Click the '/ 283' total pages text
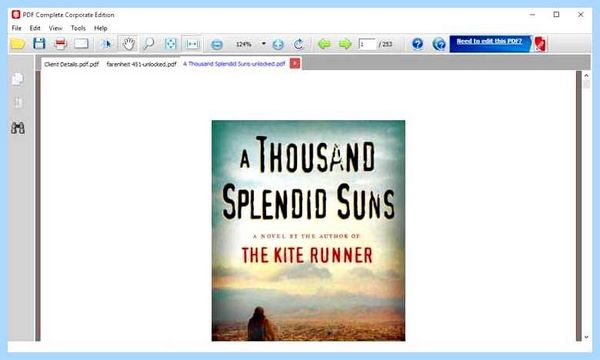 coord(385,44)
